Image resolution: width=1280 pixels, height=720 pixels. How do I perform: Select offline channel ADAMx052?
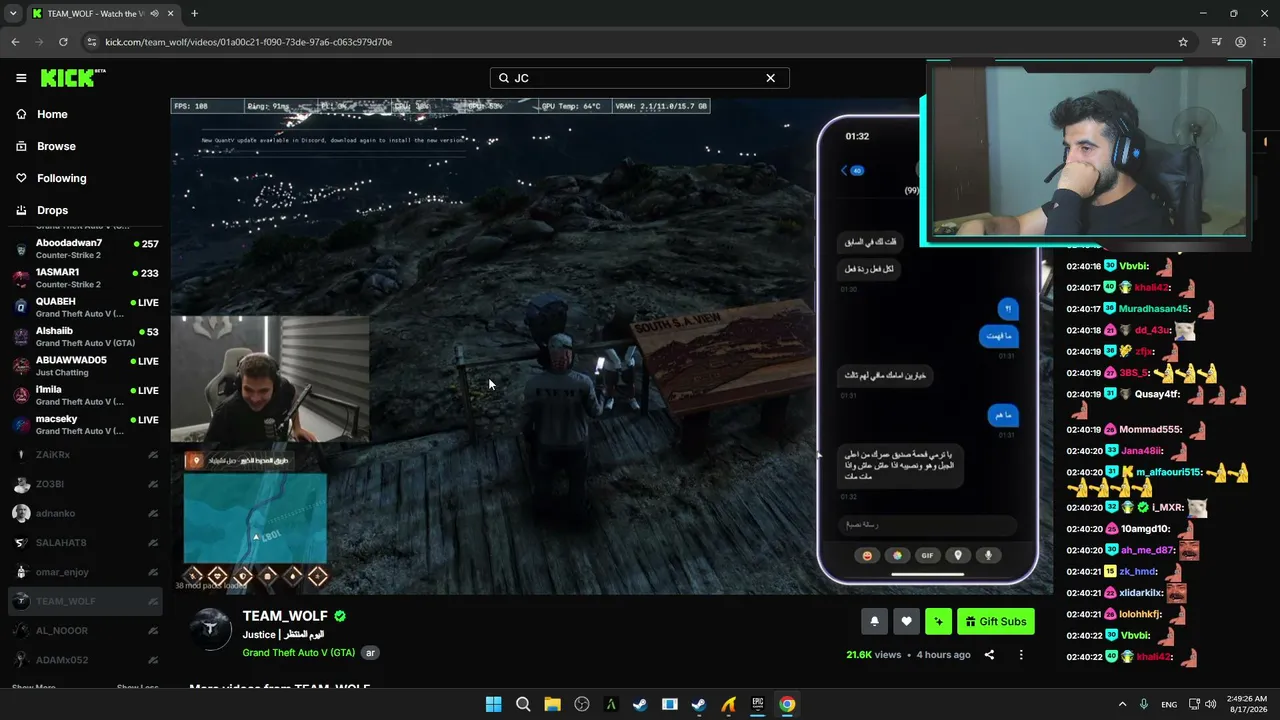pos(85,660)
